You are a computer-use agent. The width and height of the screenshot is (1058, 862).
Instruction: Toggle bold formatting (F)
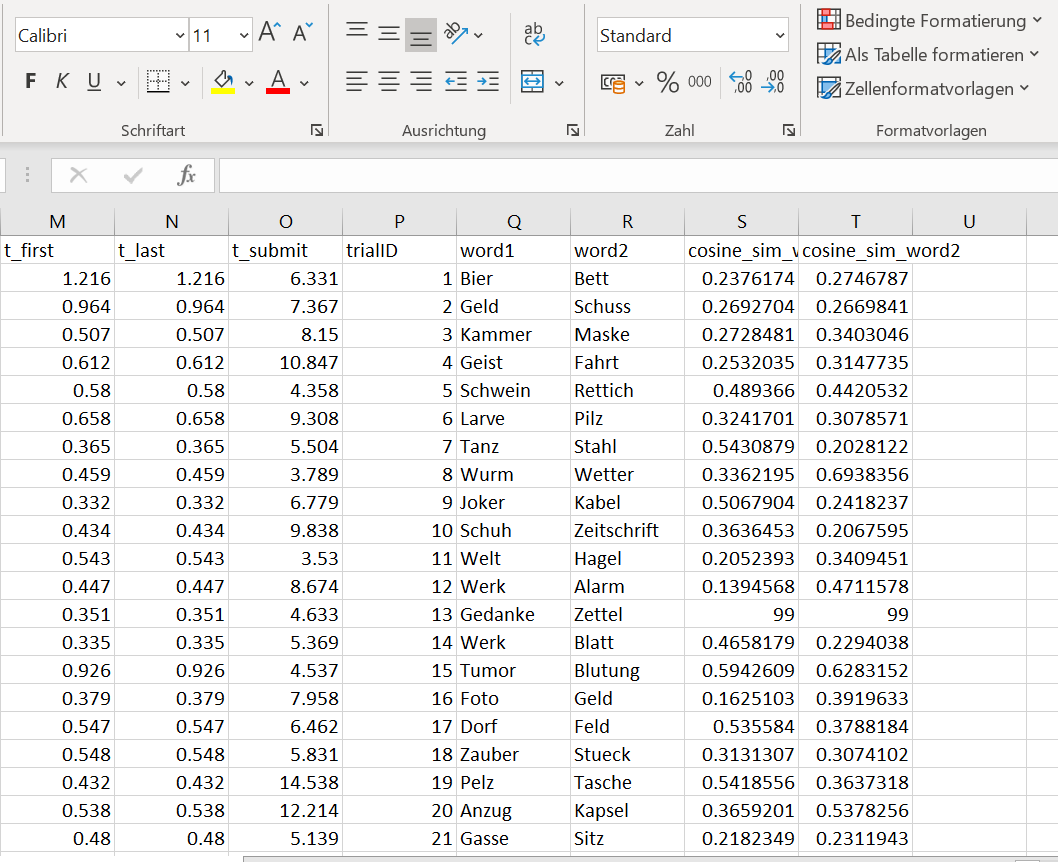tap(30, 82)
